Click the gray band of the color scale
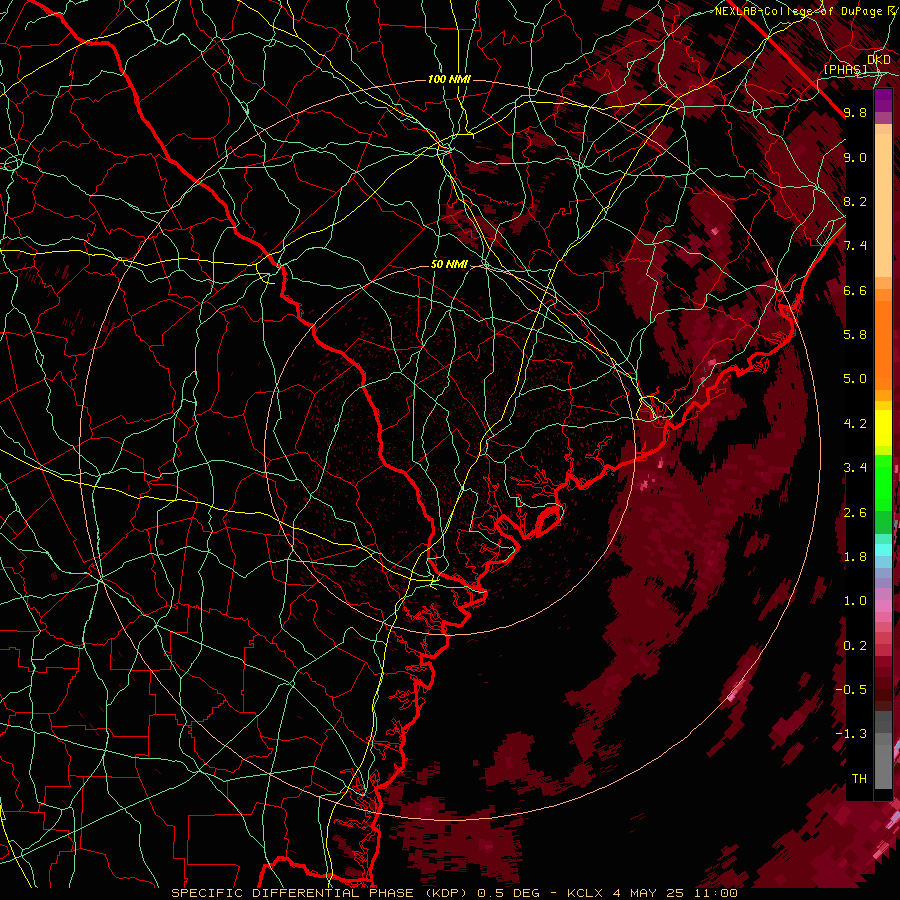The height and width of the screenshot is (900, 900). tap(883, 749)
